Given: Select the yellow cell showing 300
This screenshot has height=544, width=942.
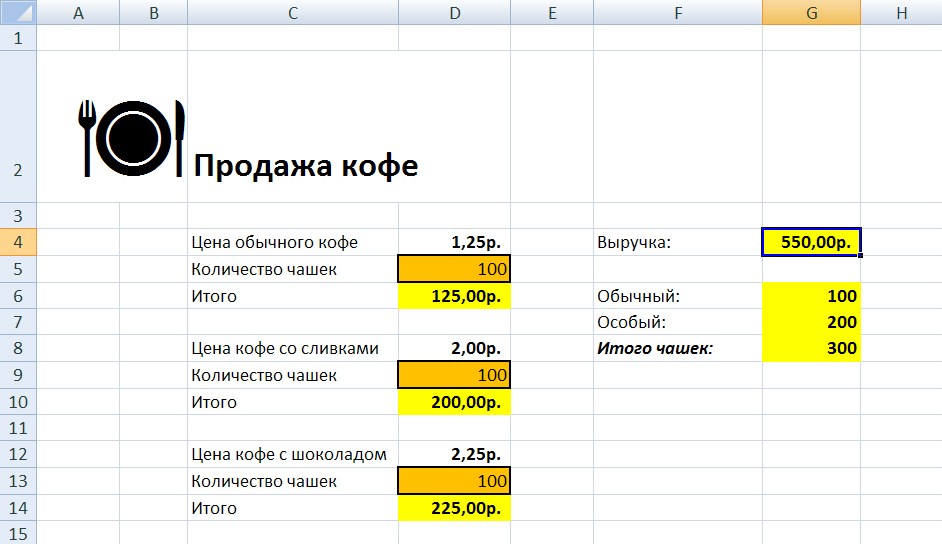Looking at the screenshot, I should pos(812,348).
